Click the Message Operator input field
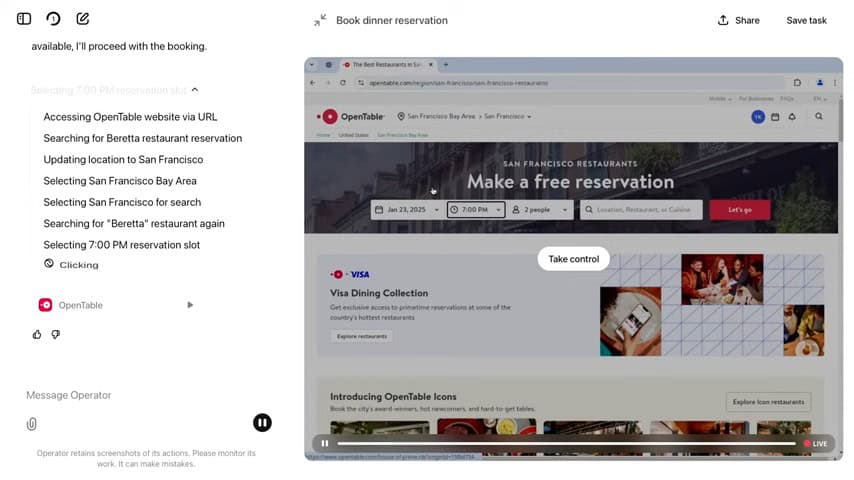854x480 pixels. [x=130, y=395]
